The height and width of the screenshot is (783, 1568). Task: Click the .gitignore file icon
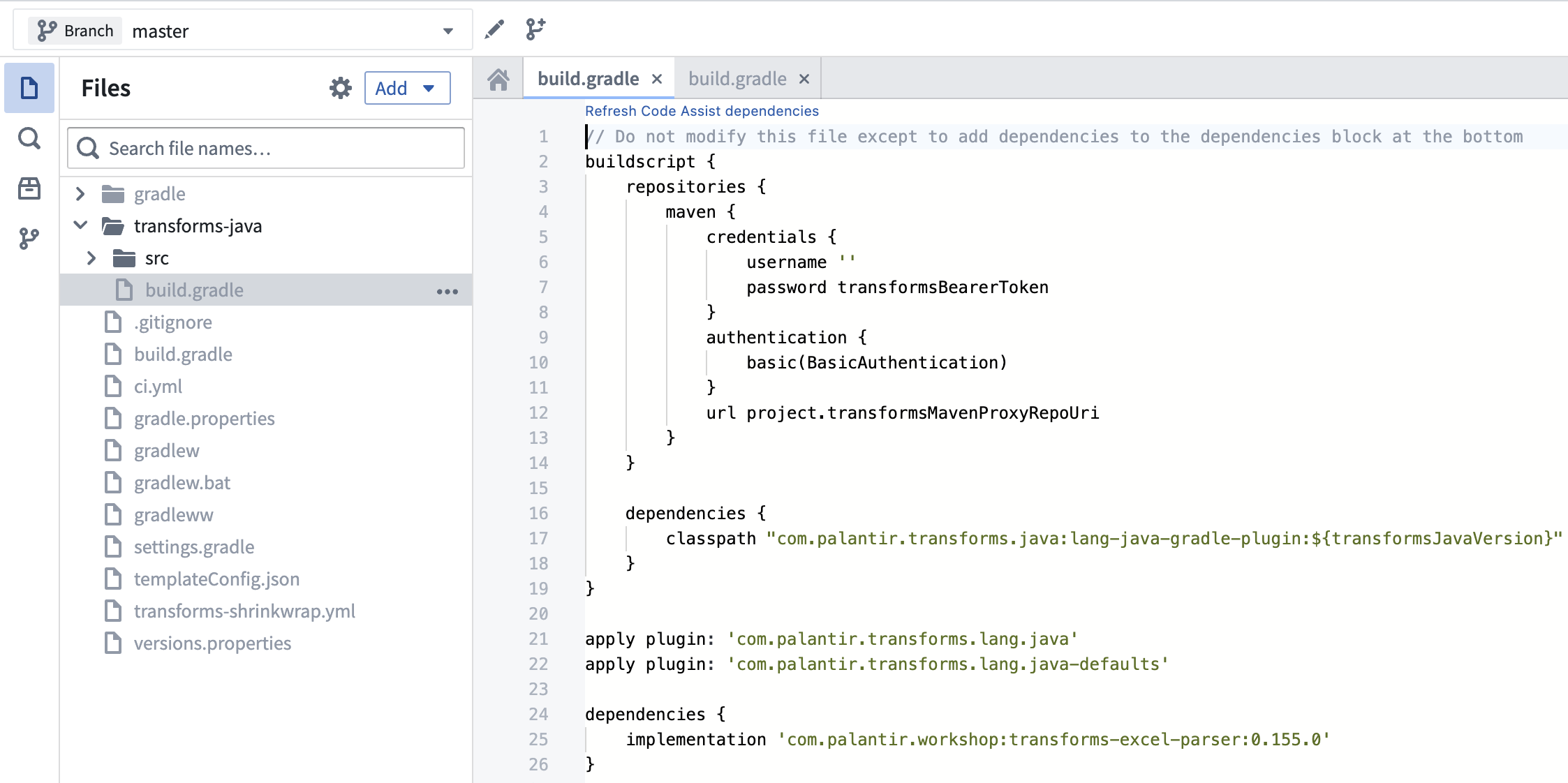pos(113,322)
